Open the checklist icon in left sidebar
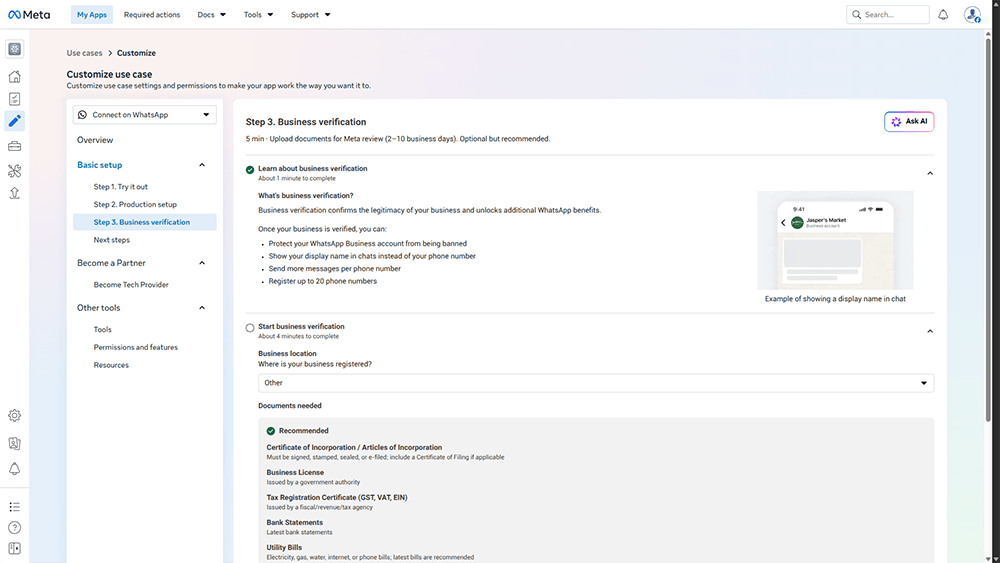This screenshot has width=1000, height=563. 15,99
